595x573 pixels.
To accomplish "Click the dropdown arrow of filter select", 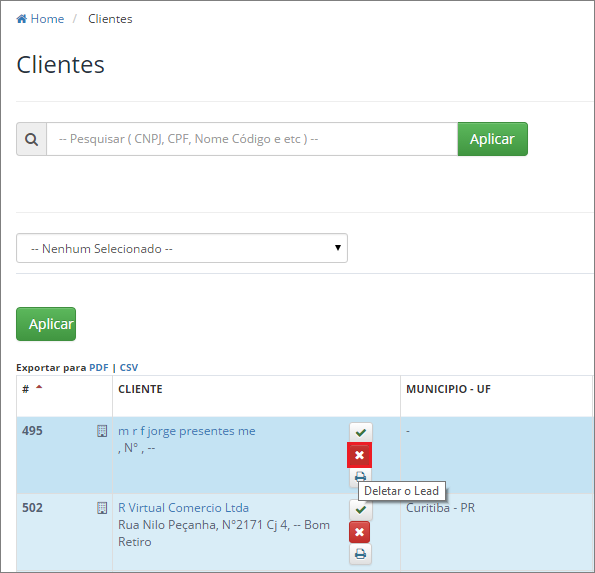I will (338, 248).
